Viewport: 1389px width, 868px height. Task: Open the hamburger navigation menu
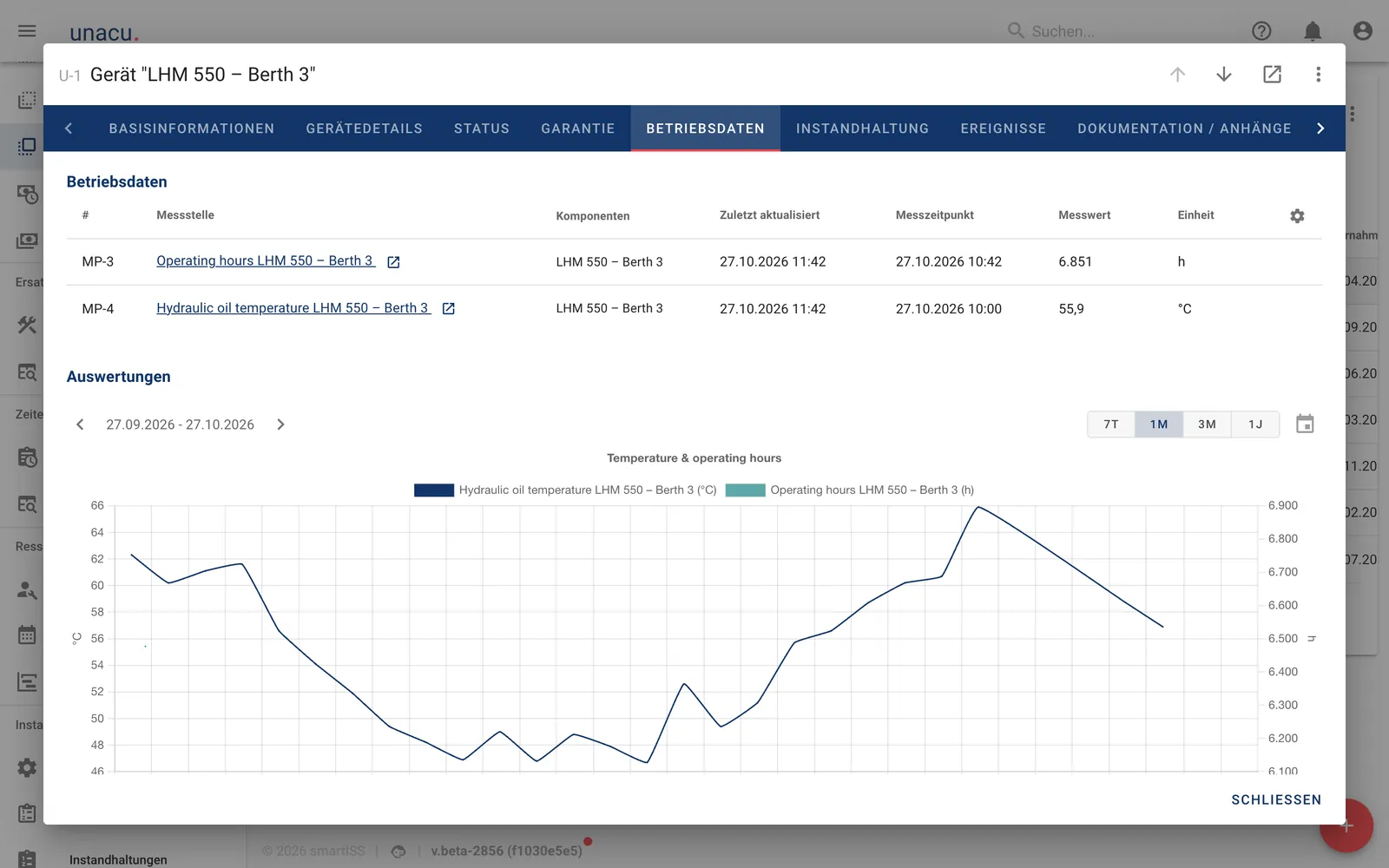click(27, 31)
